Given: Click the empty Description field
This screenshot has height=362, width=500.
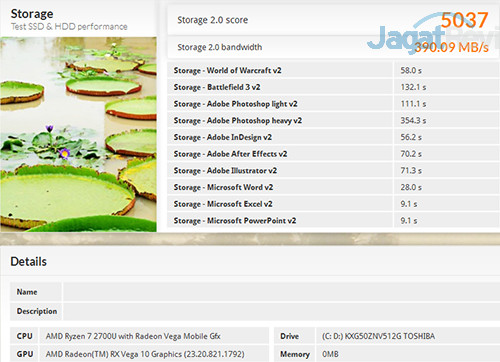Looking at the screenshot, I should pos(282,311).
